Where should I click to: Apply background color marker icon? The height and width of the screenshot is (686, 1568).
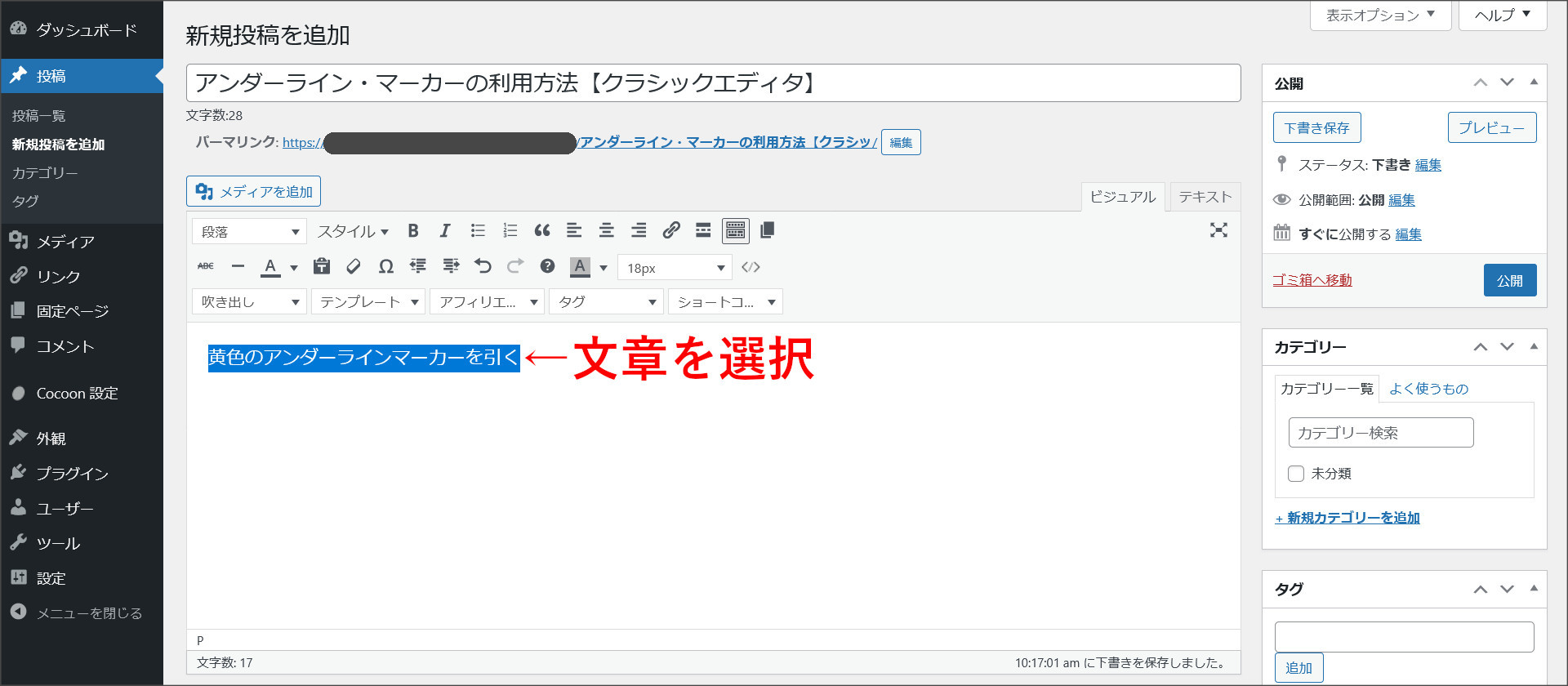580,266
